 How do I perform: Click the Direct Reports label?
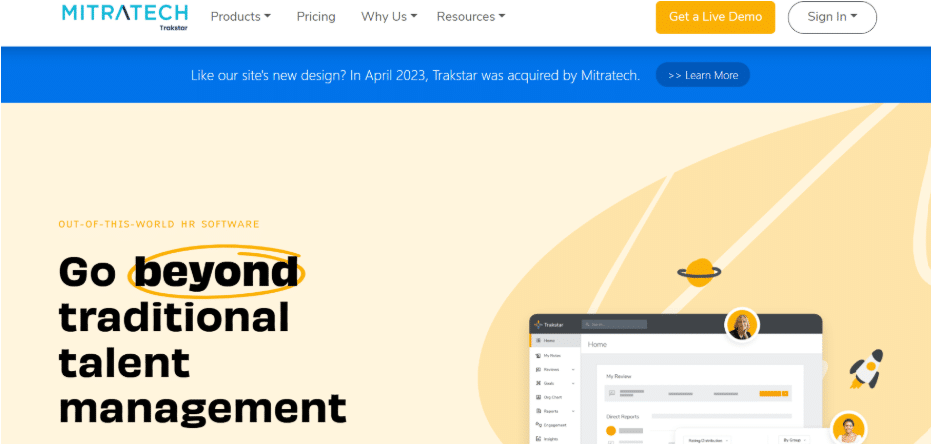coord(623,417)
